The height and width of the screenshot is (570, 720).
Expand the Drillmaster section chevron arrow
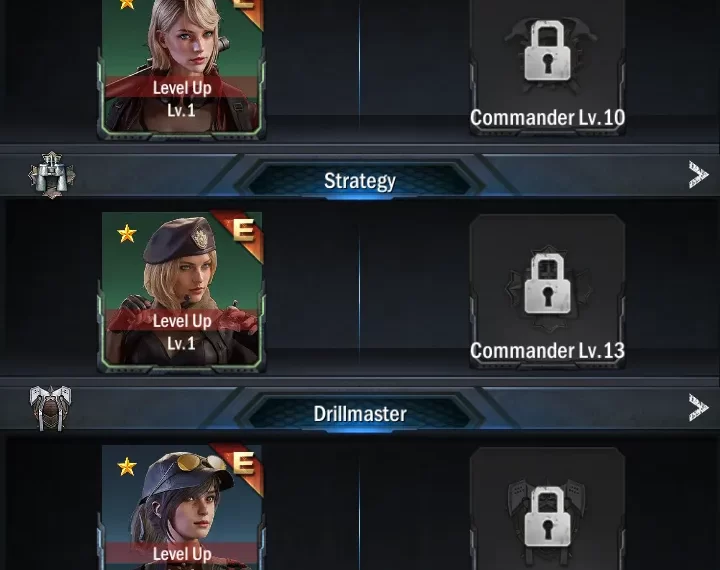(698, 408)
